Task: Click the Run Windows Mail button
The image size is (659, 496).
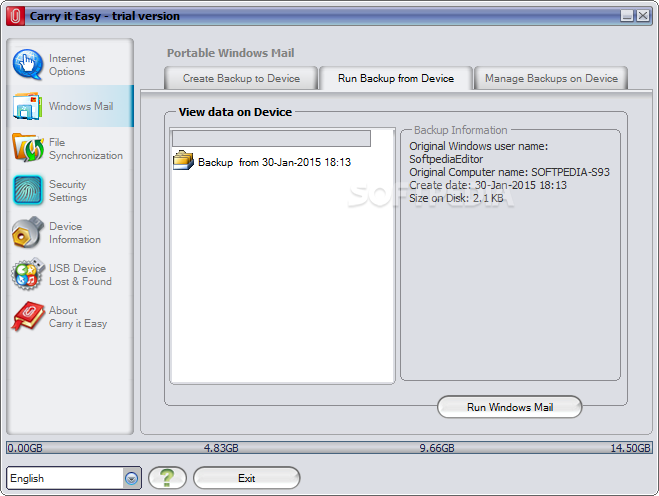Action: [x=510, y=407]
